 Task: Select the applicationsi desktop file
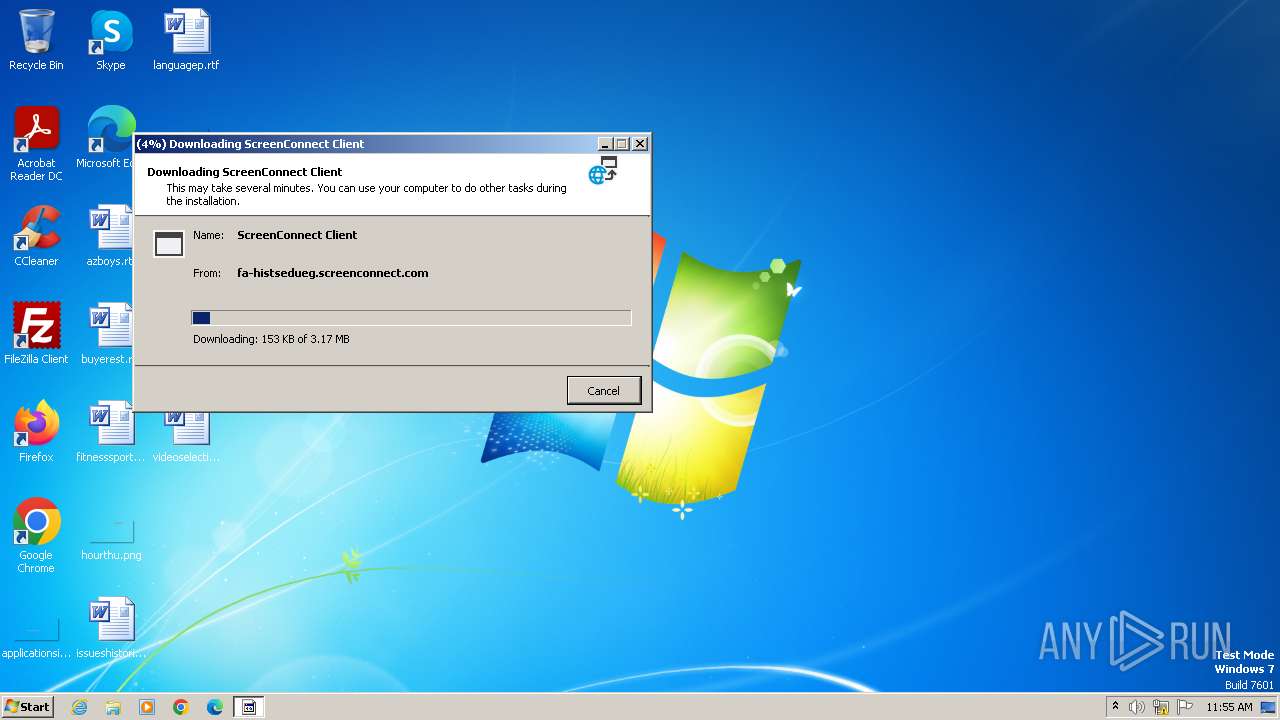(36, 637)
